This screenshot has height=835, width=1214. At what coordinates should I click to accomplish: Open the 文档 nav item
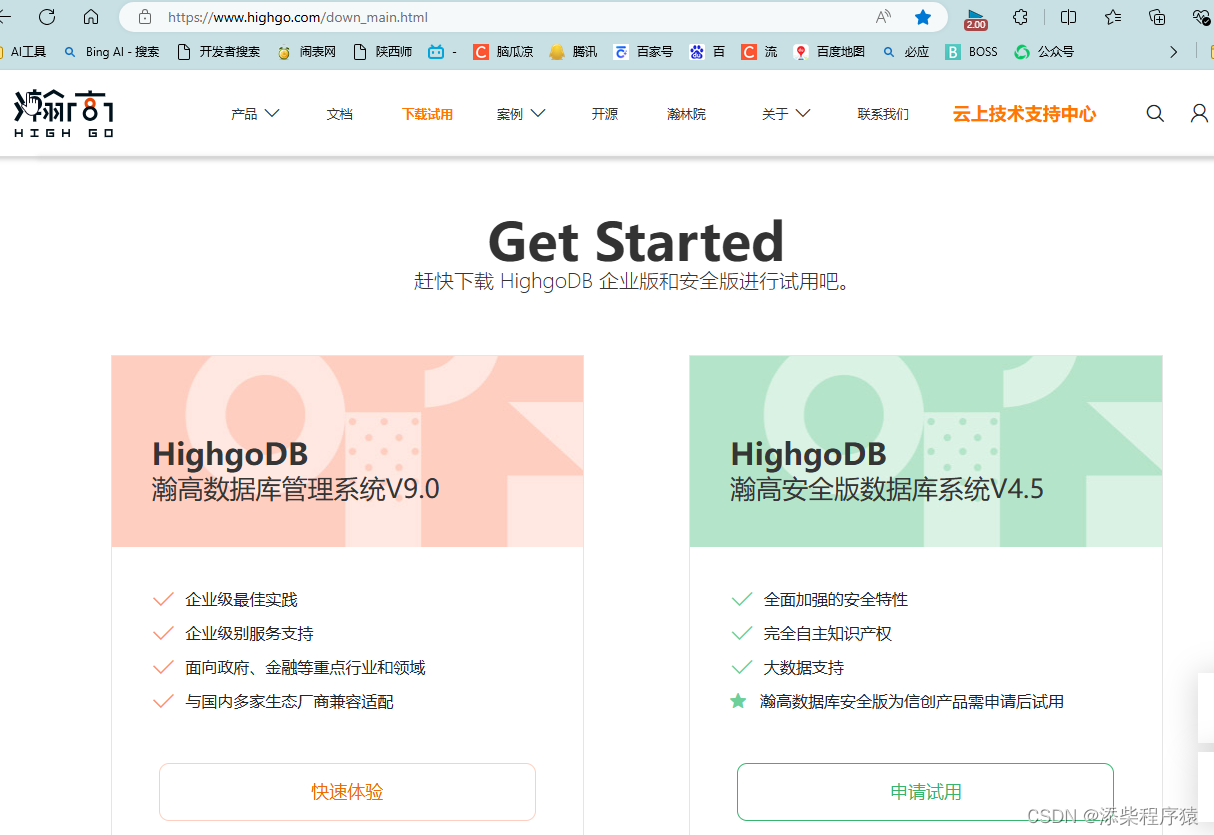[340, 114]
